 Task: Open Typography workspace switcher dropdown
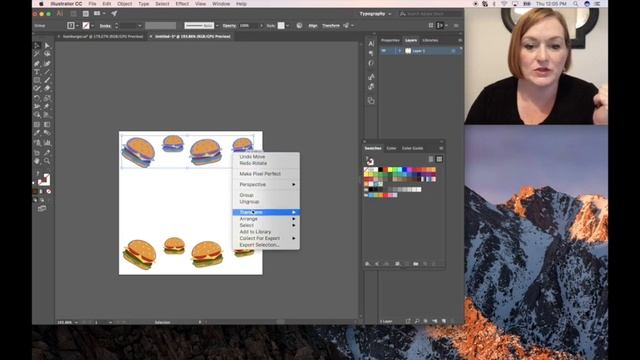(375, 14)
